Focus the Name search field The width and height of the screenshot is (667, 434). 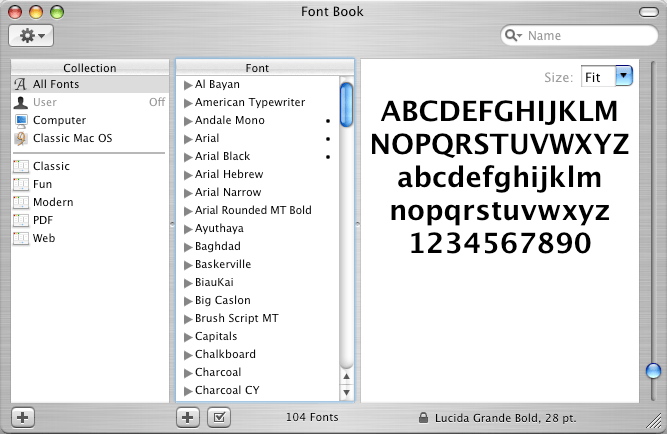click(x=579, y=35)
